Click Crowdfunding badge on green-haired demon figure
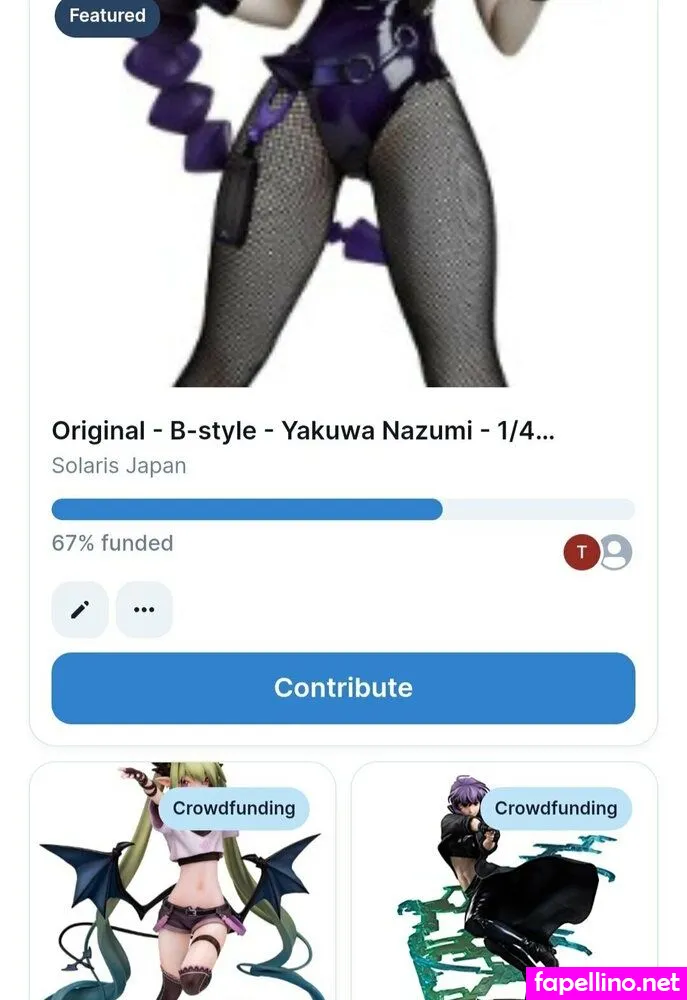 pos(234,808)
